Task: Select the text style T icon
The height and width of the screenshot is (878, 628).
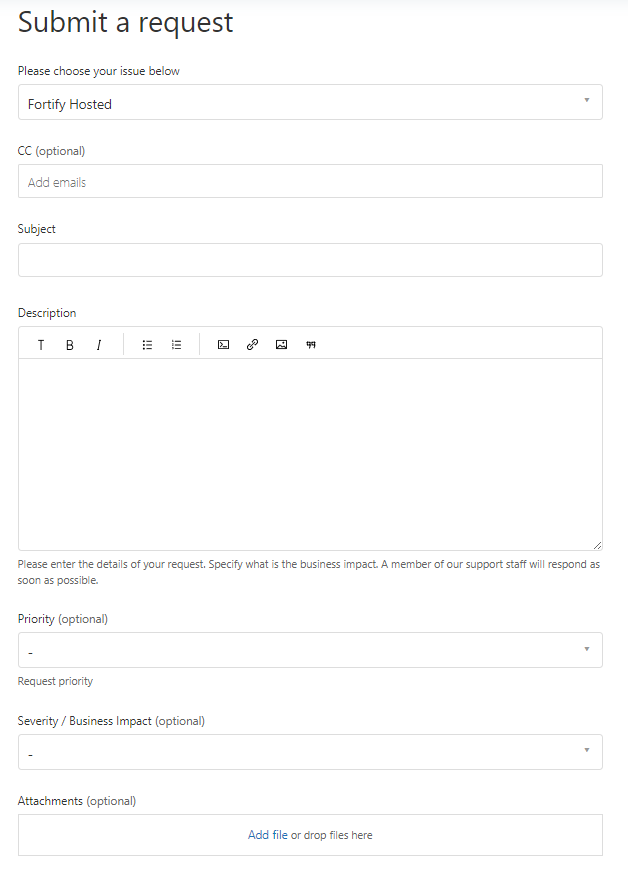Action: coord(41,345)
